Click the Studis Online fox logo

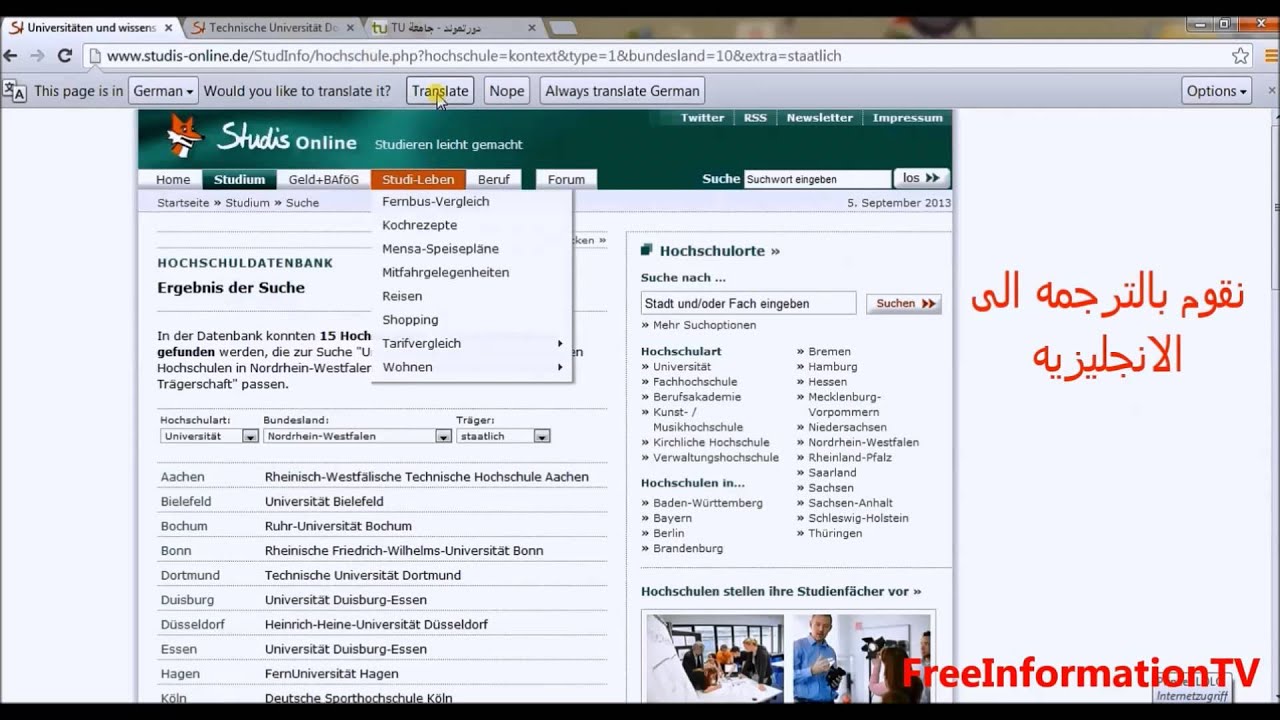coord(184,137)
